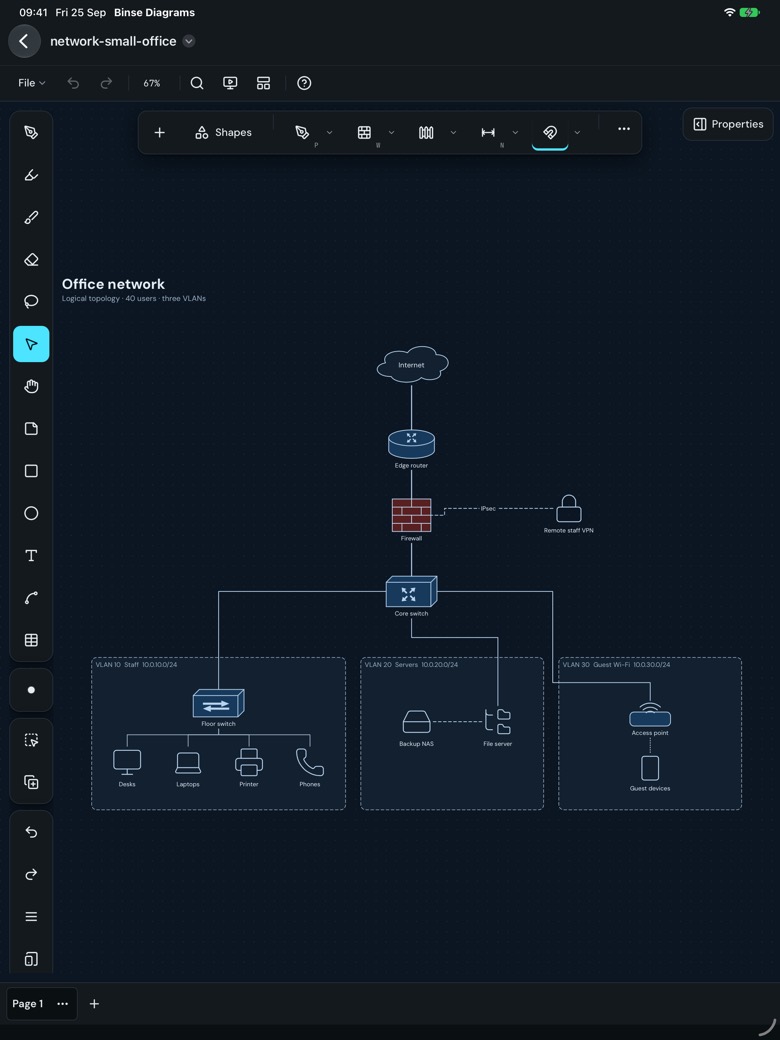Select the Highlighter tool
The height and width of the screenshot is (1040, 780).
click(x=31, y=175)
